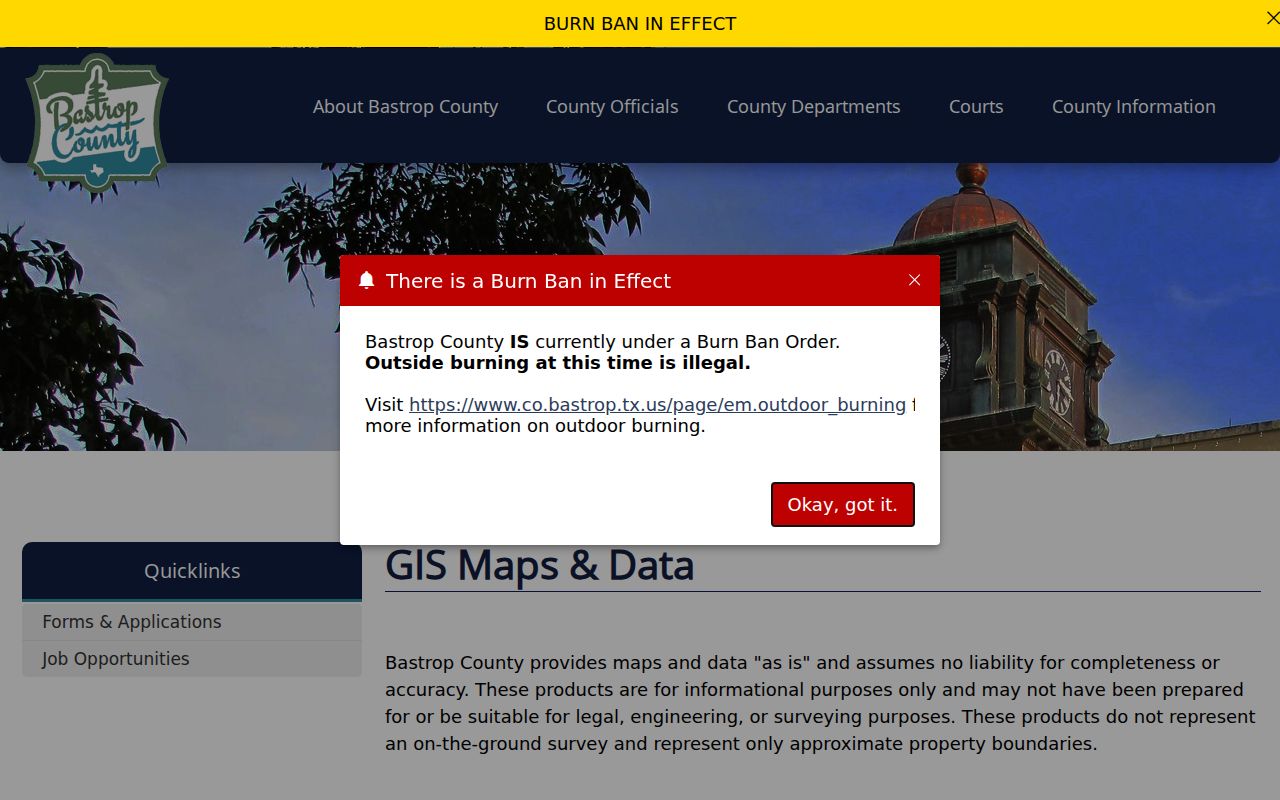This screenshot has height=800, width=1280.
Task: Open the Job Opportunities quicklink
Action: pos(192,659)
